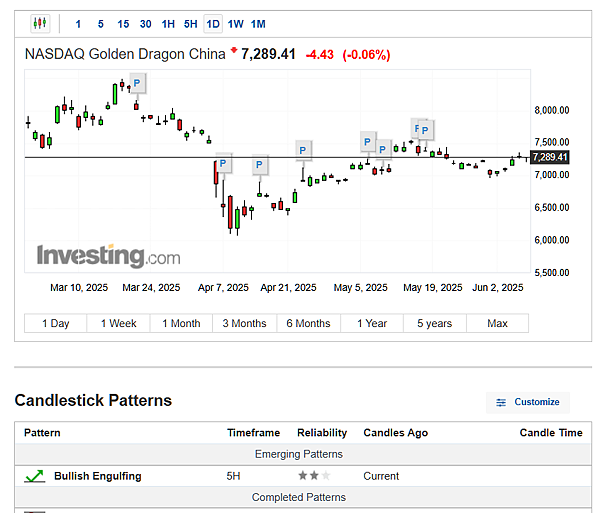Click the topmost P marker near Mar 24
The height and width of the screenshot is (513, 600).
pos(137,83)
